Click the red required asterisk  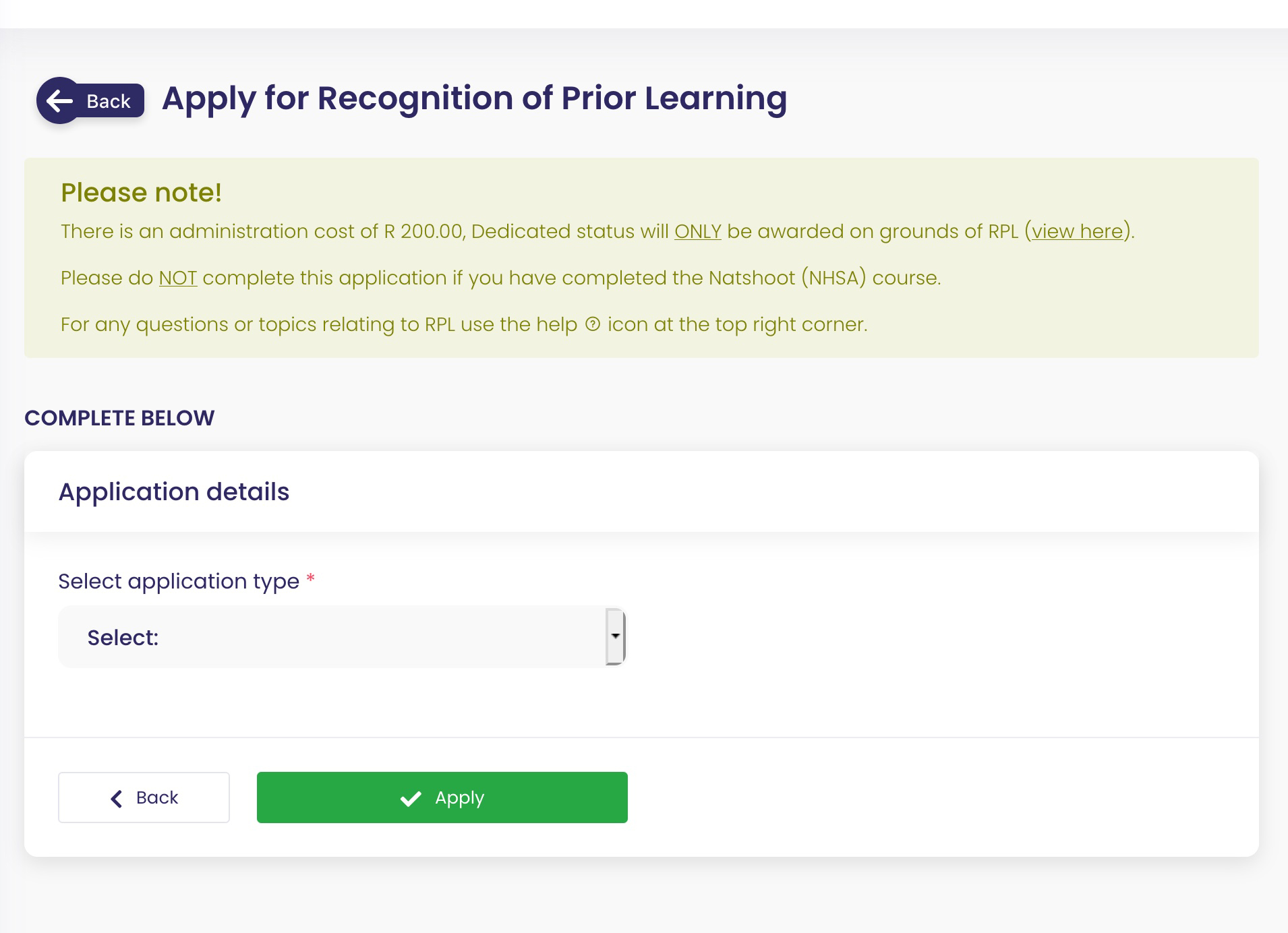pos(310,579)
